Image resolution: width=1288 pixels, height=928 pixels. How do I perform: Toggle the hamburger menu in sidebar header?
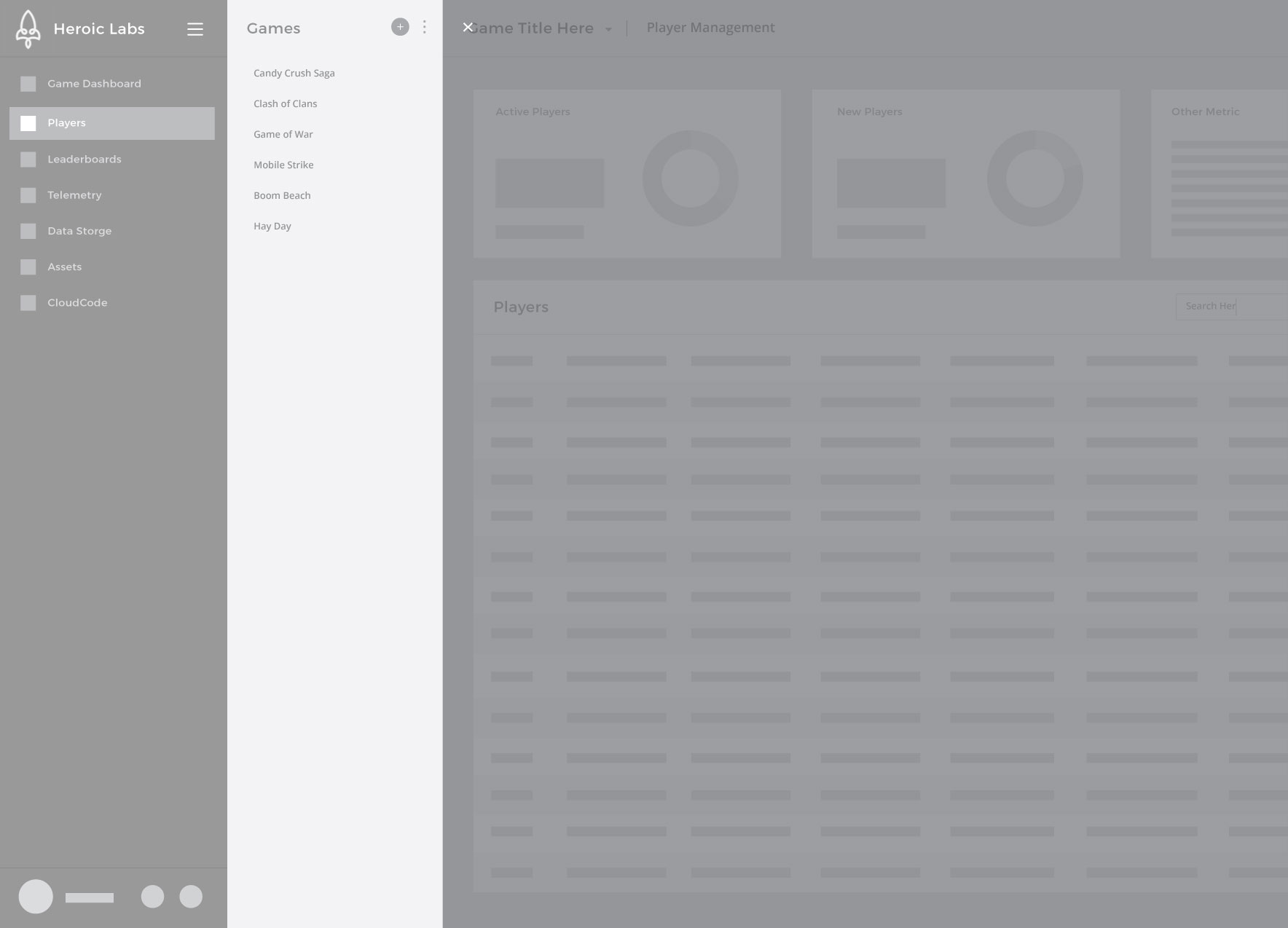(x=195, y=29)
